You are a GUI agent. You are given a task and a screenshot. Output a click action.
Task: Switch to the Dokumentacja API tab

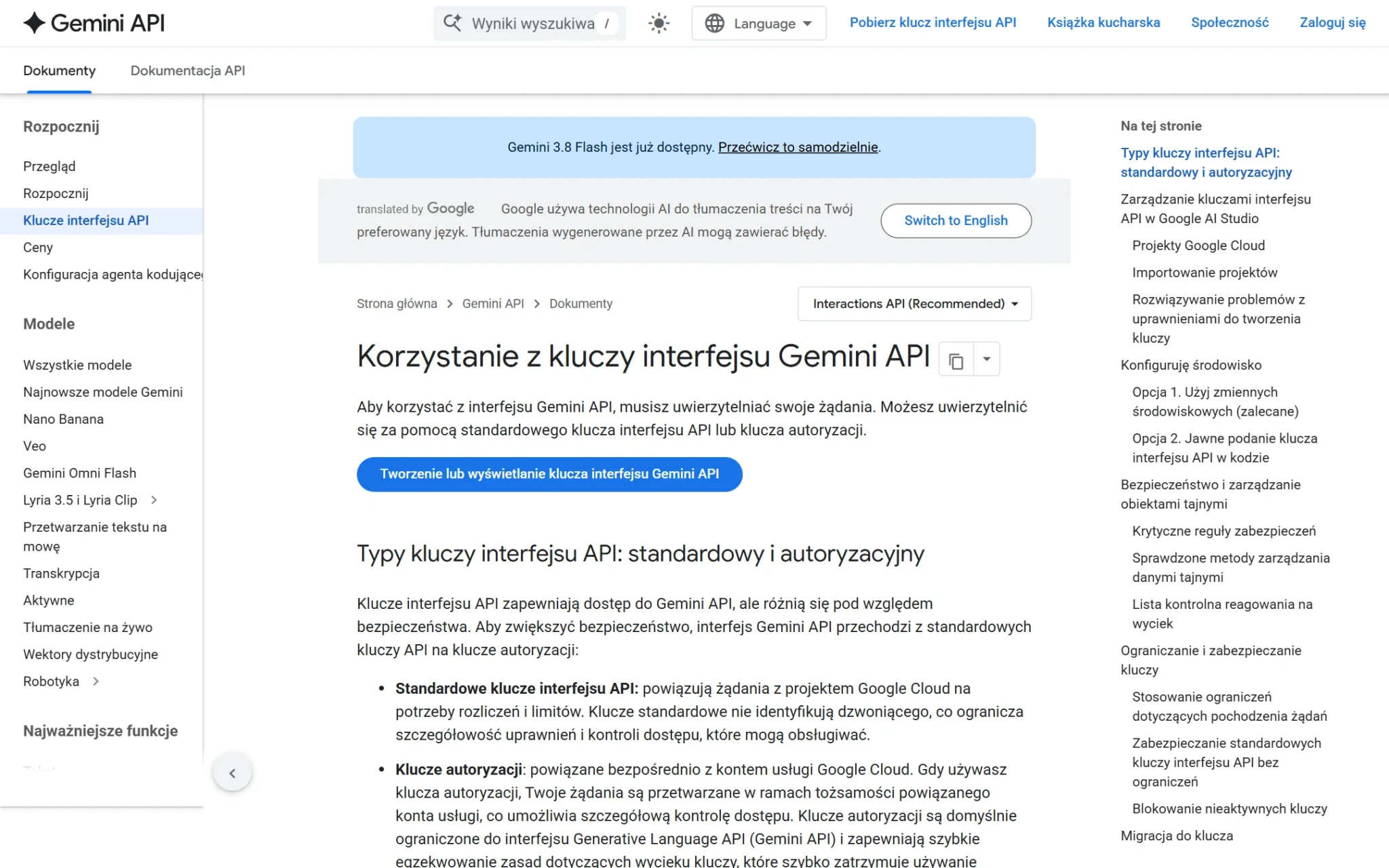[188, 71]
